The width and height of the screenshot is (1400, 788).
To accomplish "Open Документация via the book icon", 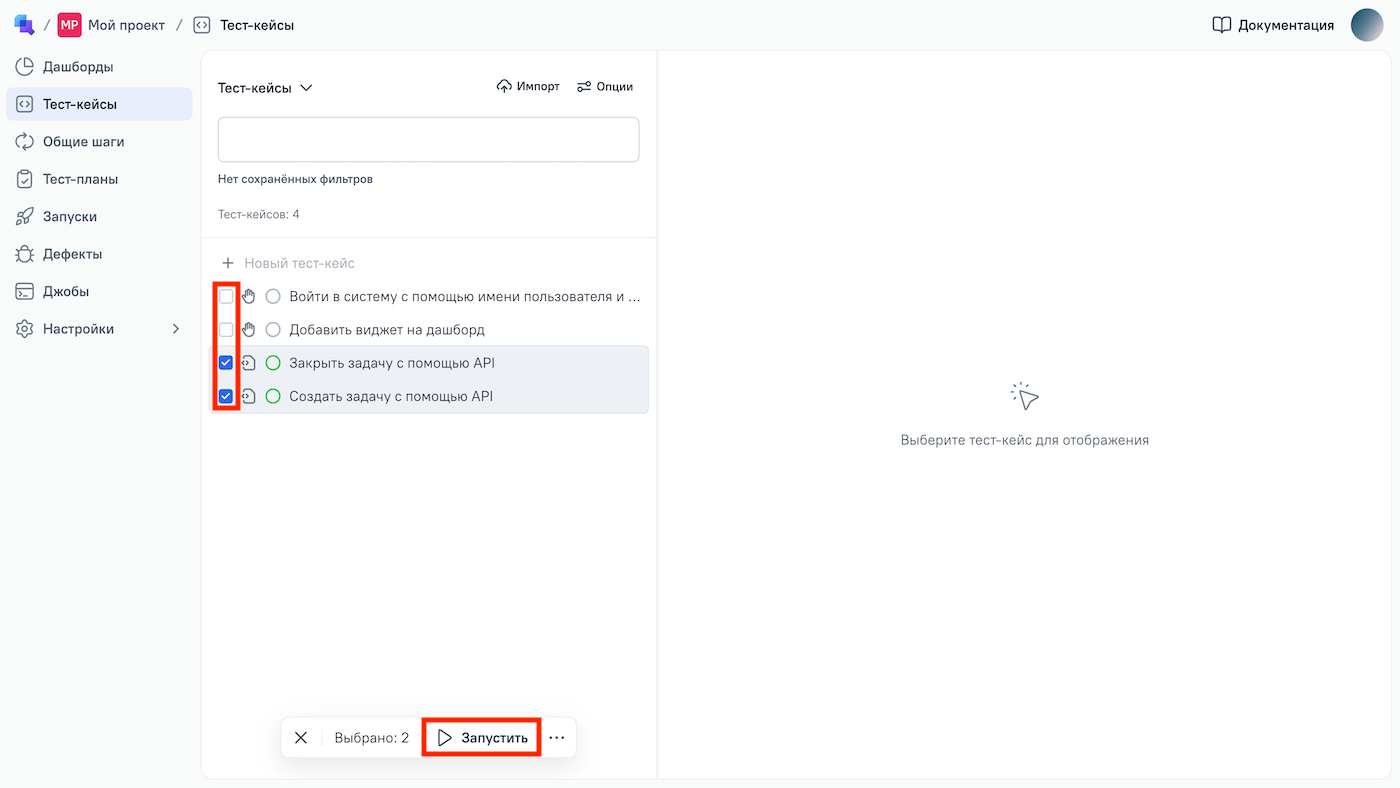I will point(1221,25).
